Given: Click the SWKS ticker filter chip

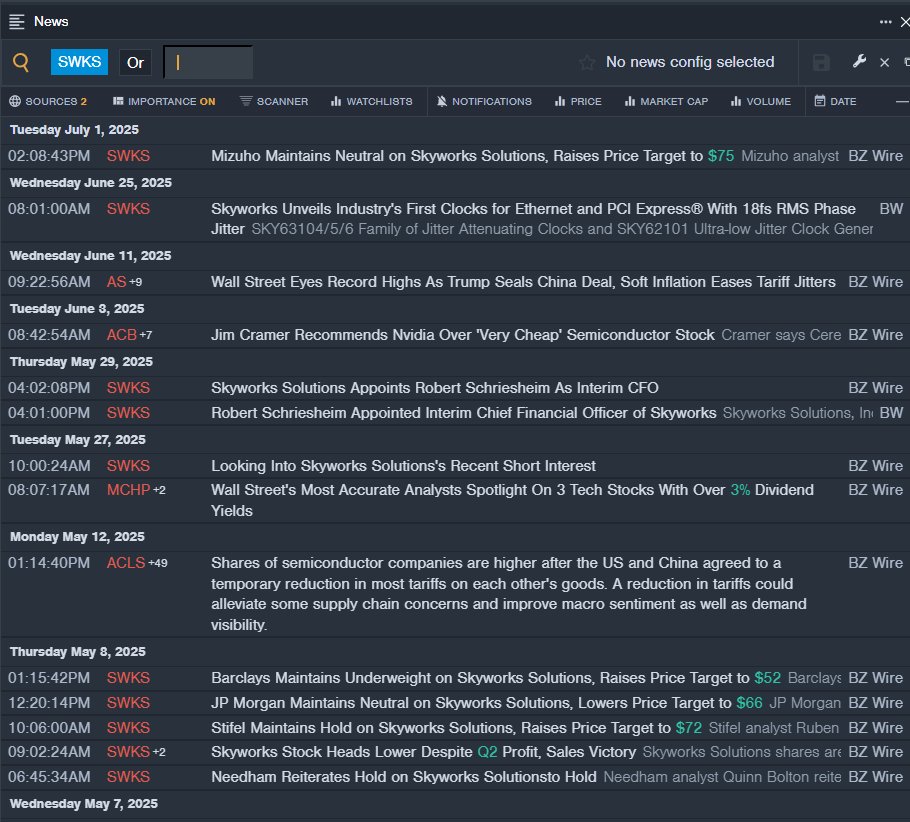Looking at the screenshot, I should 80,62.
